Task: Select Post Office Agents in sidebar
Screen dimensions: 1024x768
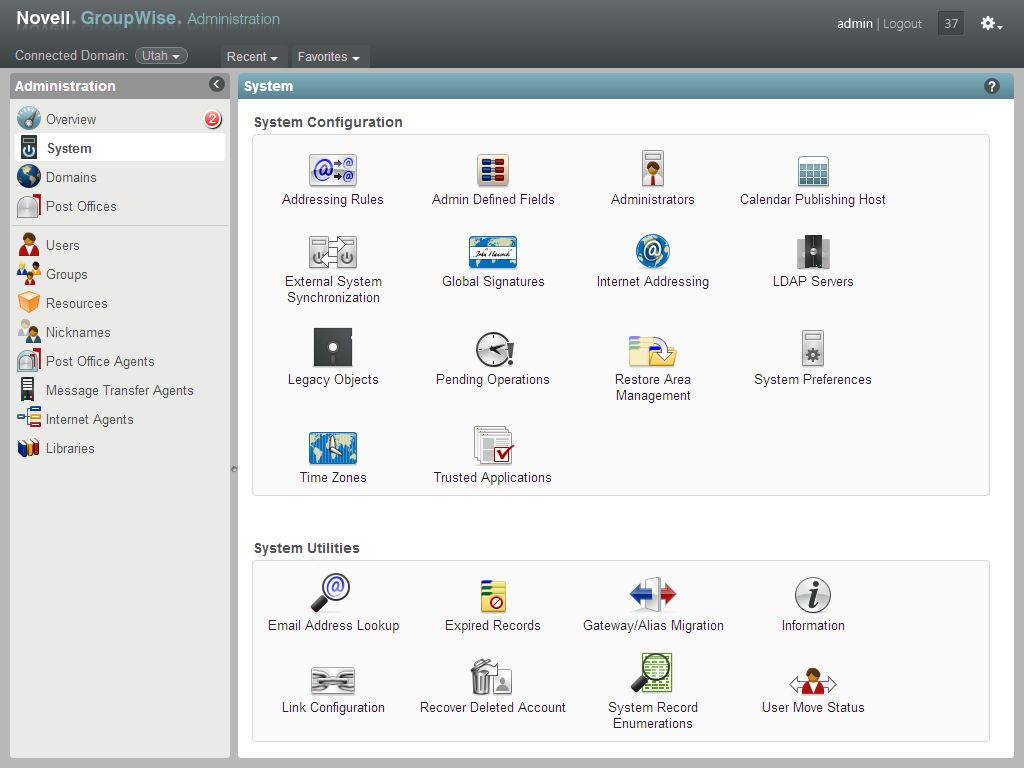Action: click(x=99, y=361)
